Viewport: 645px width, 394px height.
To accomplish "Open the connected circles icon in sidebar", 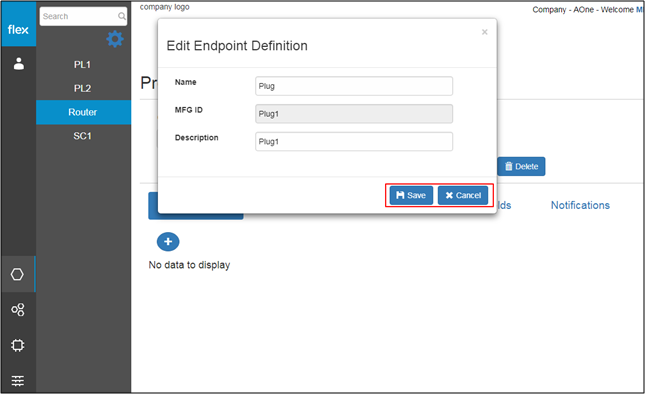I will [18, 310].
